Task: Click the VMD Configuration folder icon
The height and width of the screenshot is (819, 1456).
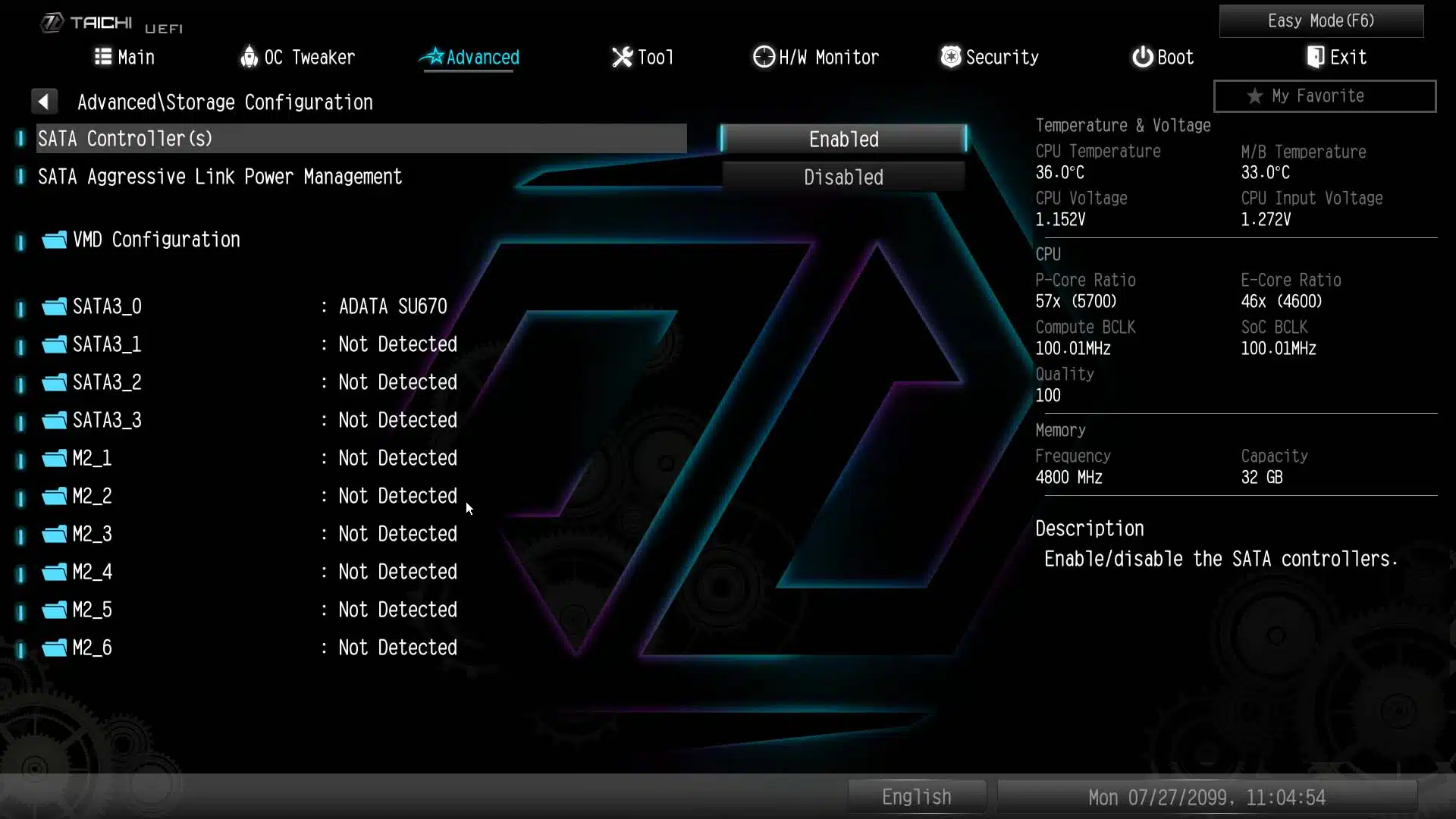Action: tap(54, 240)
